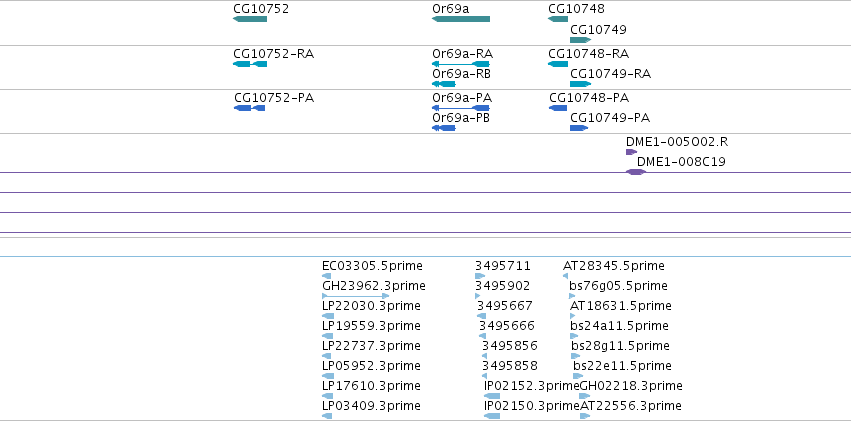Click the AT28345.5prime label text

[x=614, y=266]
